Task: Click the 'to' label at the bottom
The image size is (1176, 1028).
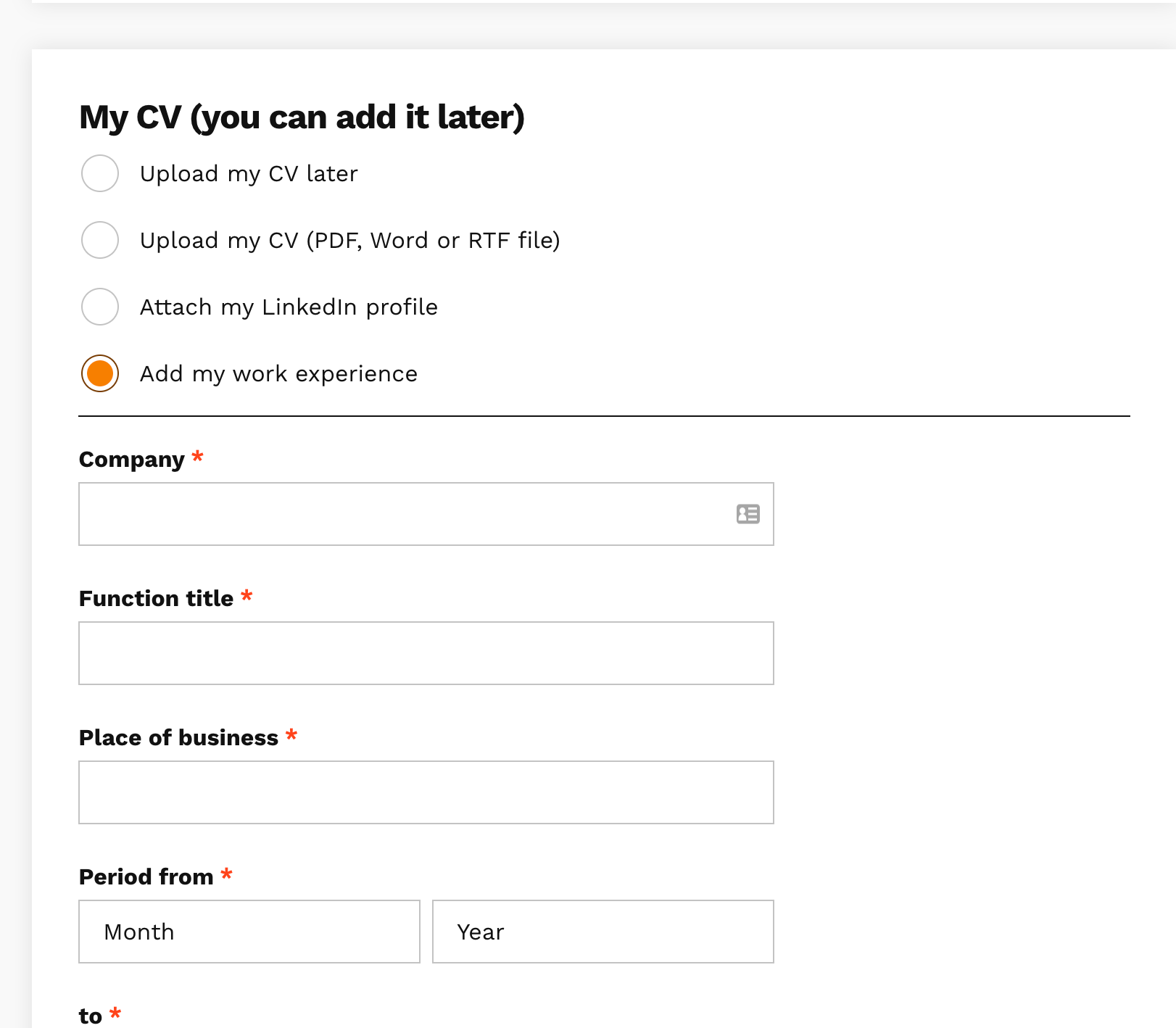Action: (x=91, y=1016)
